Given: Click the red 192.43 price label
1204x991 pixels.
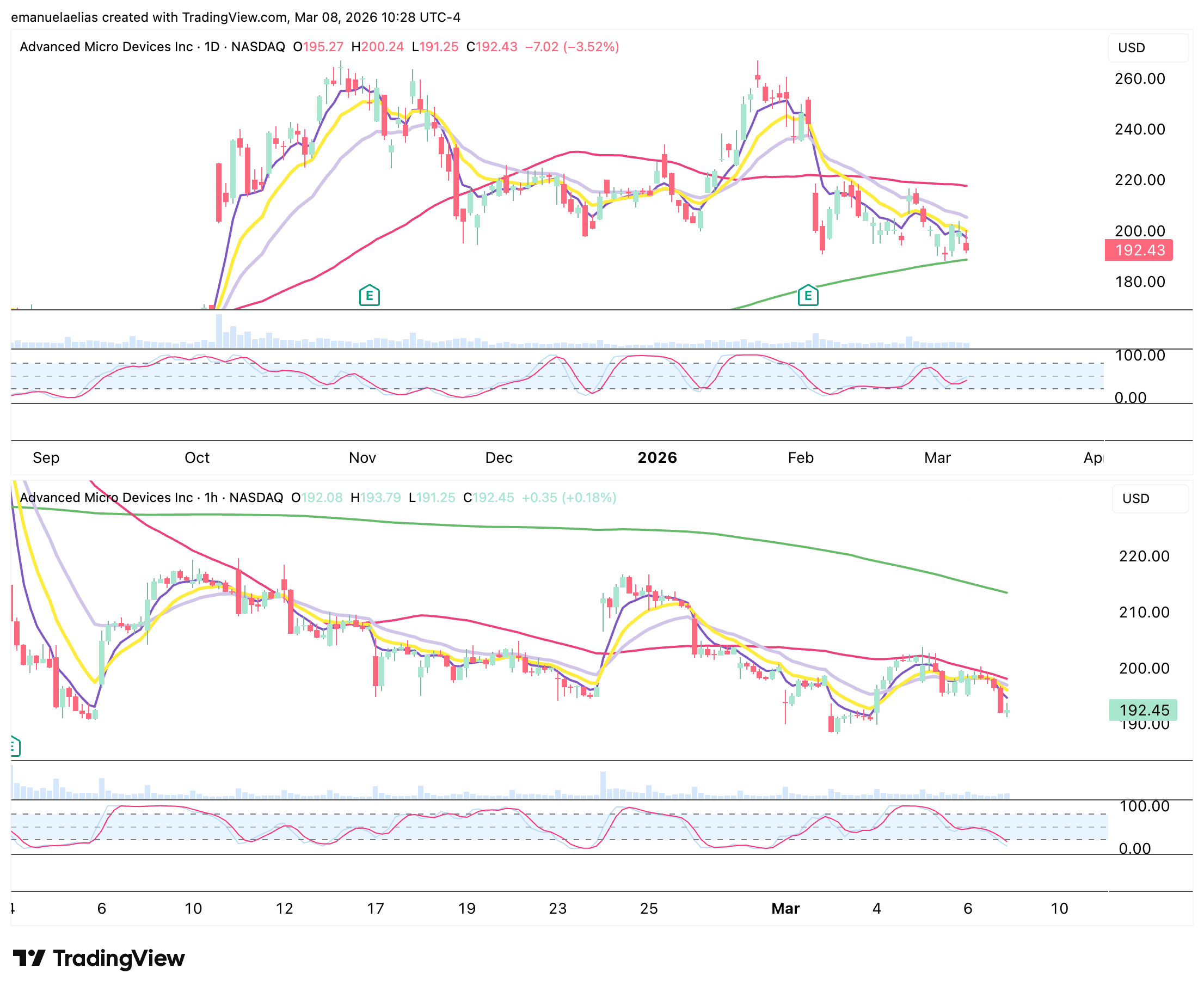Looking at the screenshot, I should point(1138,250).
